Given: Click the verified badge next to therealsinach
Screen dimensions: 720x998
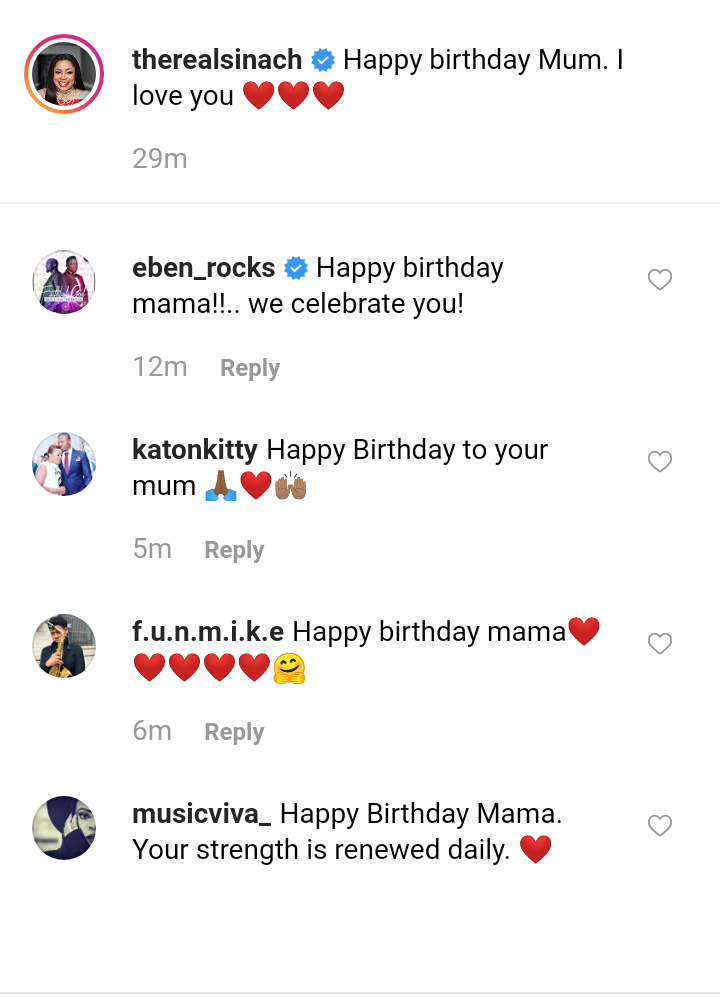Looking at the screenshot, I should 323,61.
